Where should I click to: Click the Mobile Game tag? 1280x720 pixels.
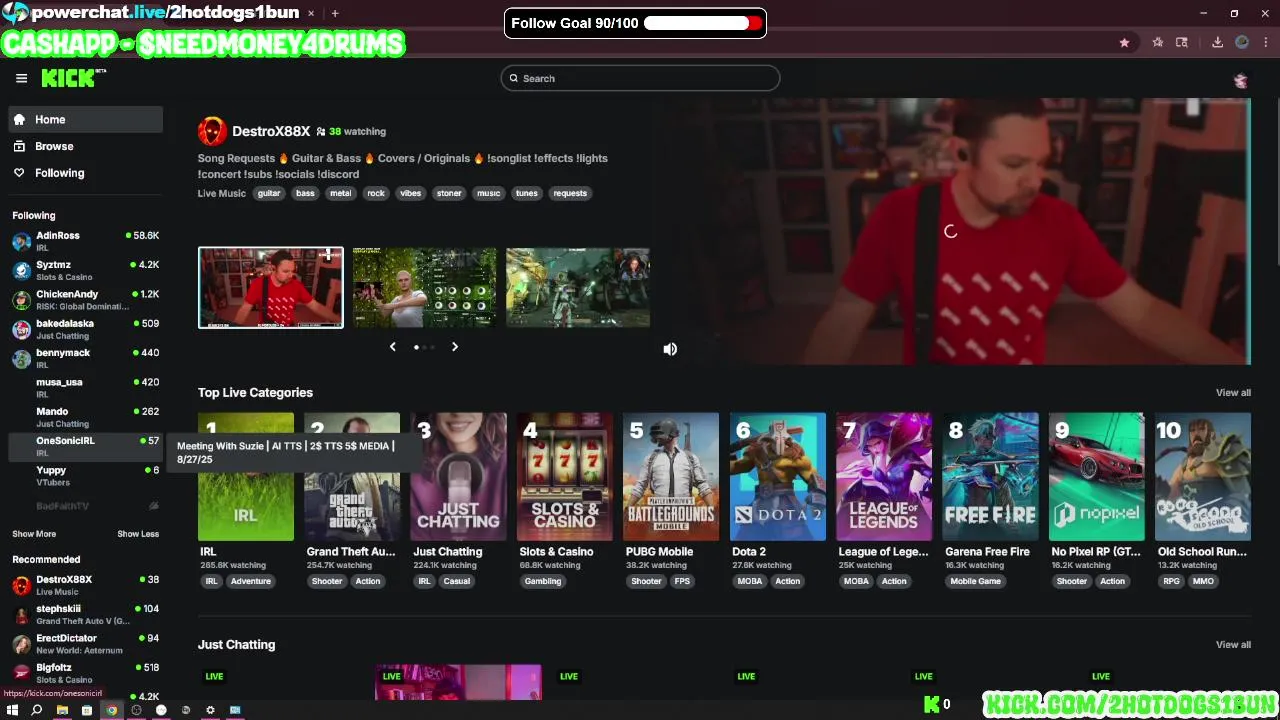(x=975, y=581)
